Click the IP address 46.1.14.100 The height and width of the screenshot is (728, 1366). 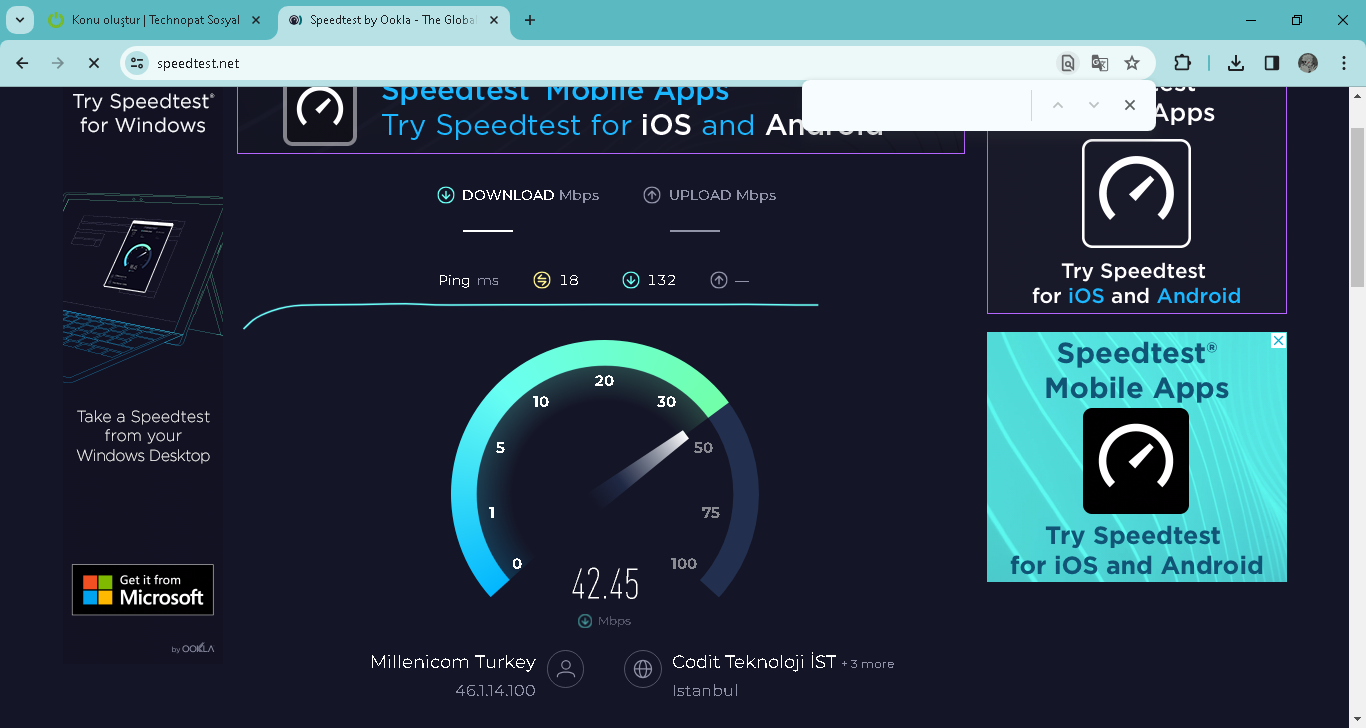pos(495,690)
